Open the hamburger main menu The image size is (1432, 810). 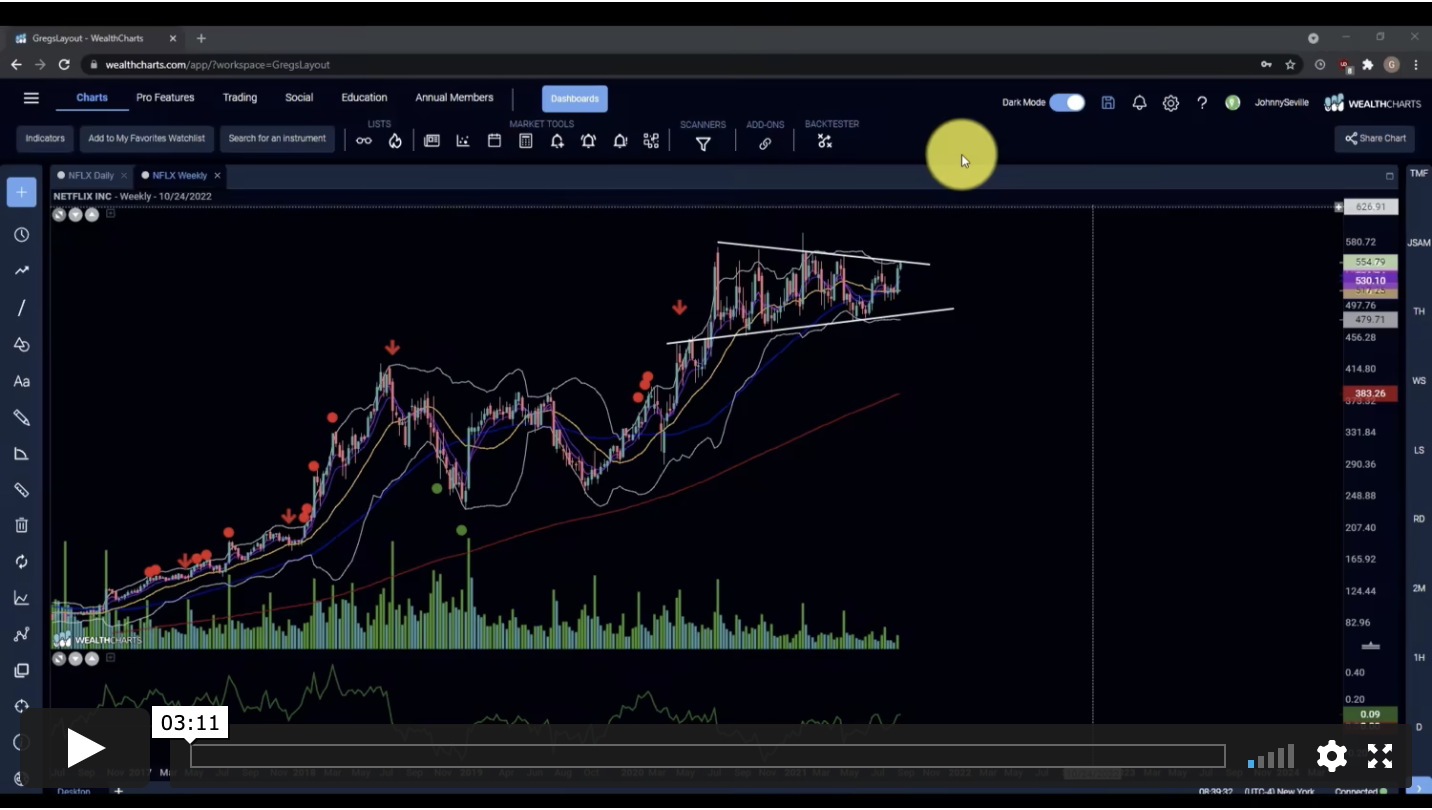coord(31,98)
